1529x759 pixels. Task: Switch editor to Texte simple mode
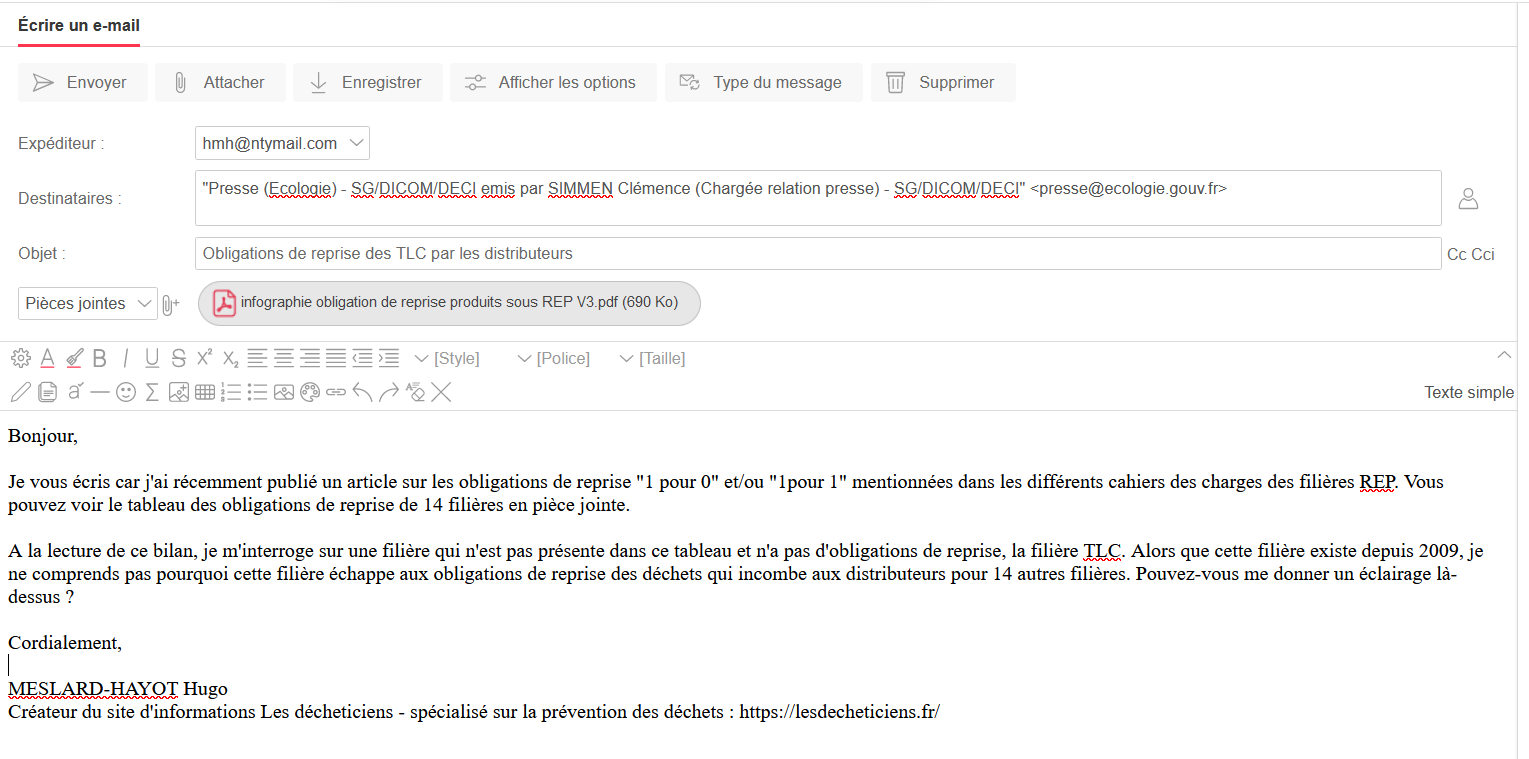[x=1468, y=392]
